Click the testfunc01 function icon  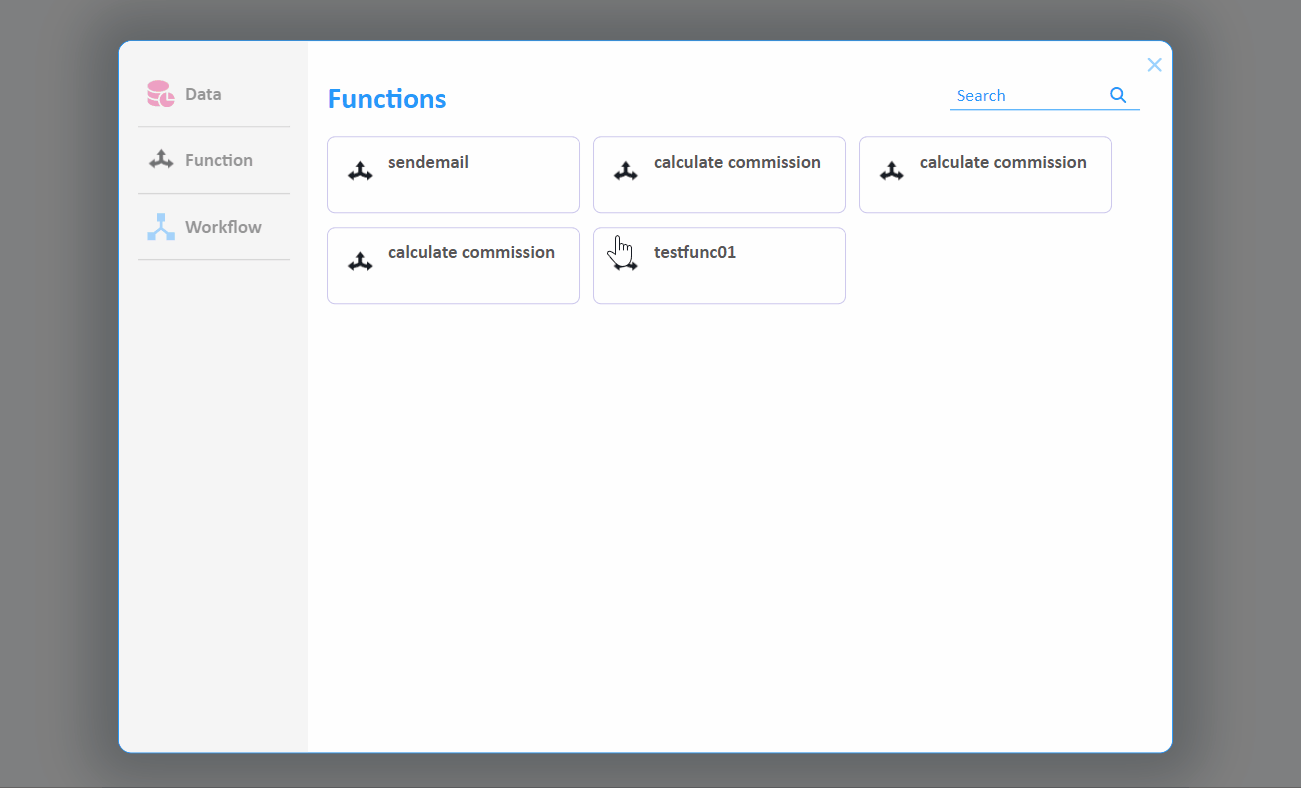tap(626, 261)
